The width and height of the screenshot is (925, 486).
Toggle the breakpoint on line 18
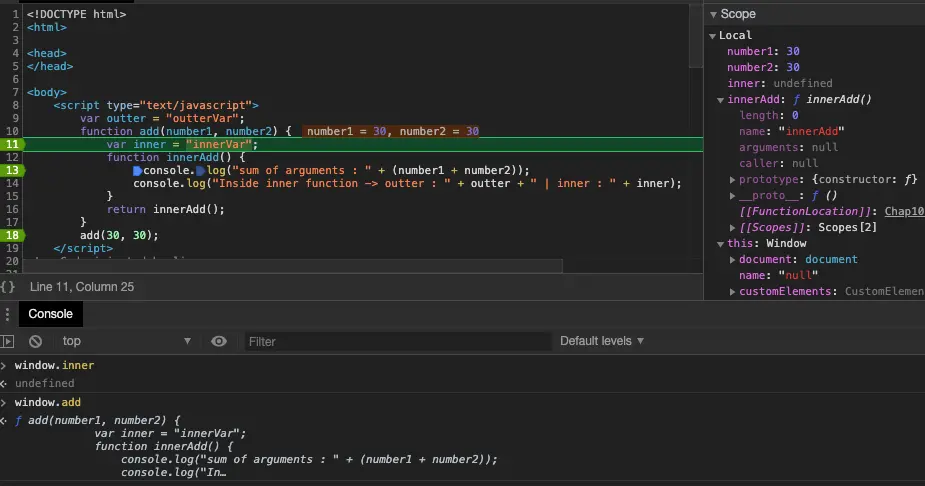pos(12,235)
